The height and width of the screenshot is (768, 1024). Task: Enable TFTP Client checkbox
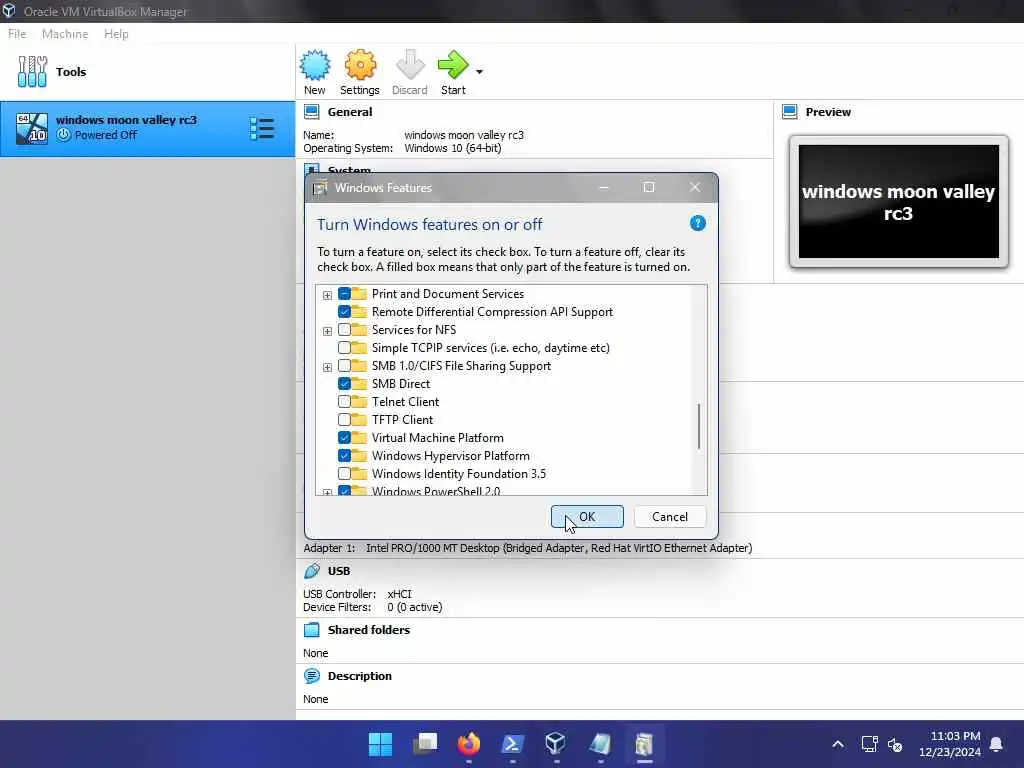(x=344, y=419)
